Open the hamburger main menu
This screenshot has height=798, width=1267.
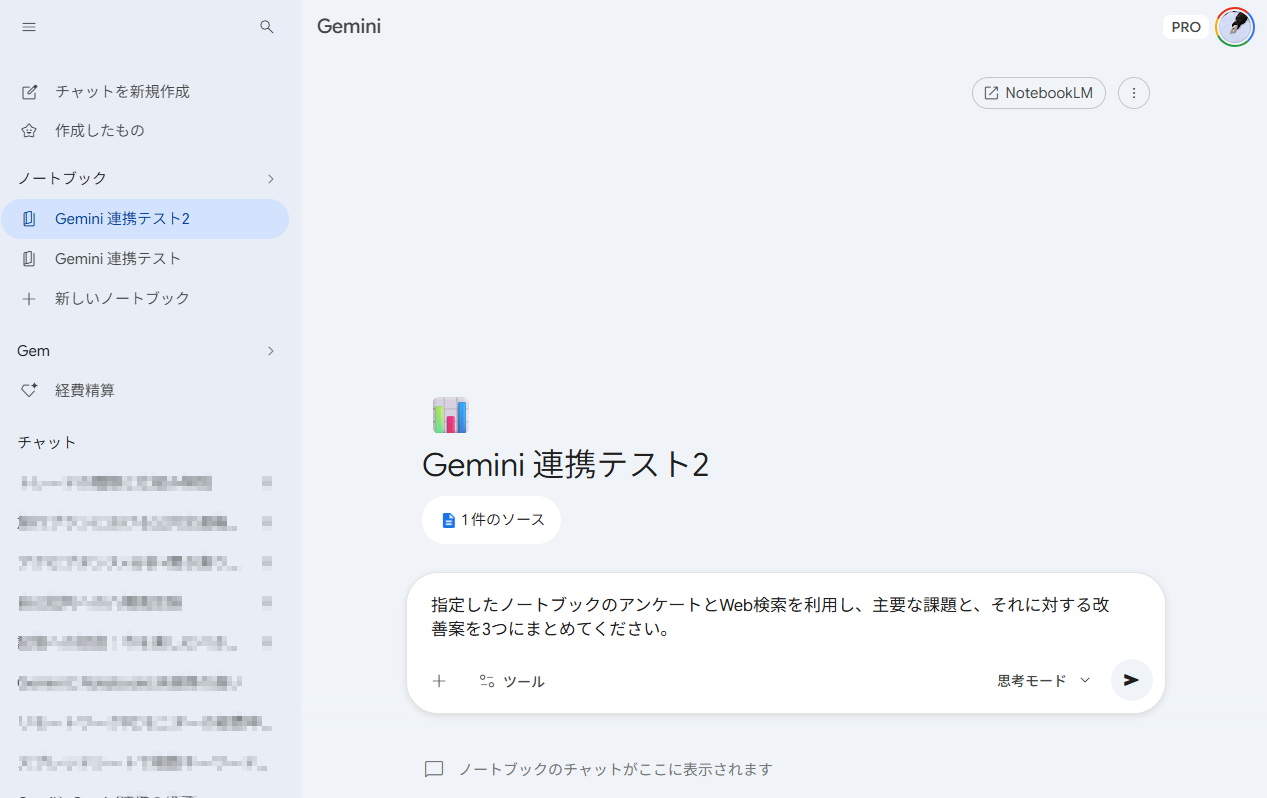click(29, 27)
